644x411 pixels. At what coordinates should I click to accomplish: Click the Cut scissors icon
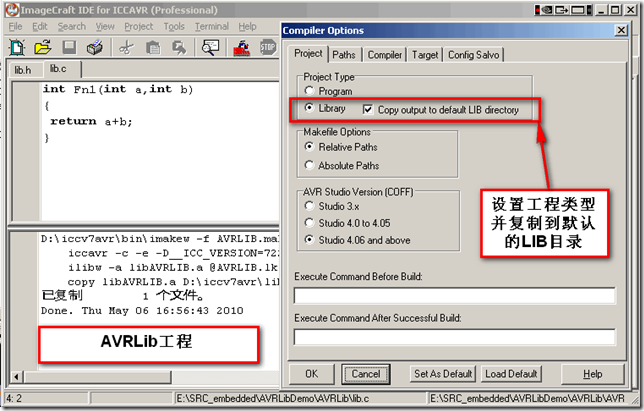click(126, 48)
